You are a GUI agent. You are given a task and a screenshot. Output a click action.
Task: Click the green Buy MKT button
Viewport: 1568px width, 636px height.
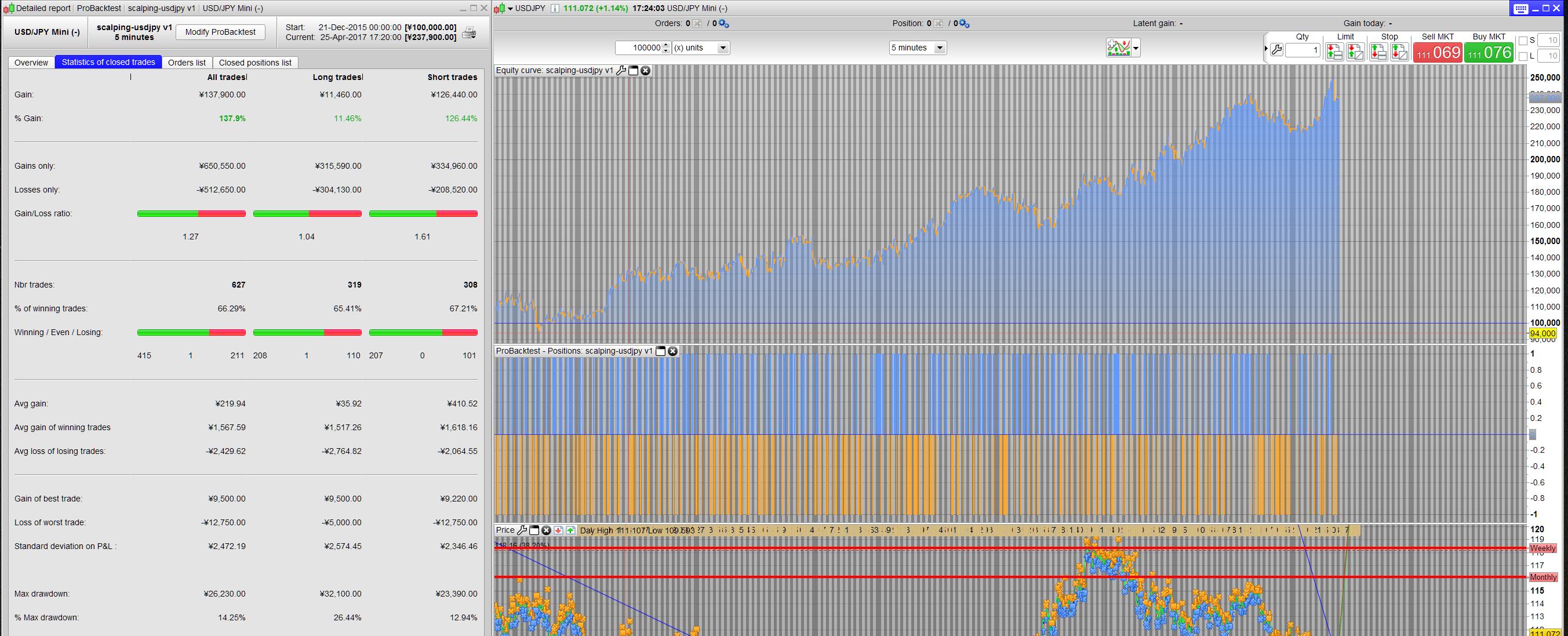coord(1489,52)
